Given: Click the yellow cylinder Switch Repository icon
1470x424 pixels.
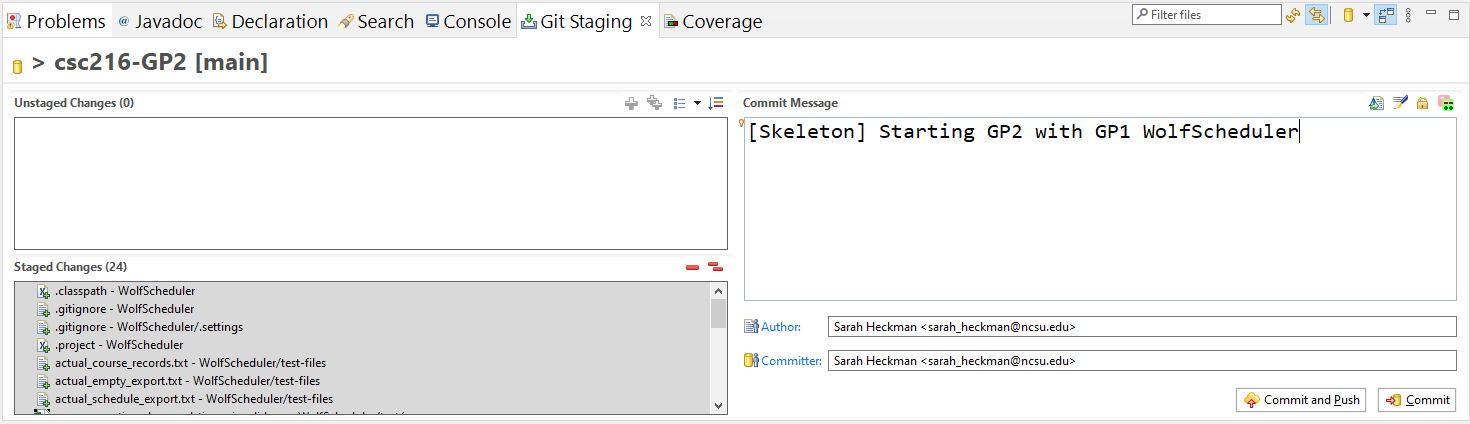Looking at the screenshot, I should tap(1348, 15).
